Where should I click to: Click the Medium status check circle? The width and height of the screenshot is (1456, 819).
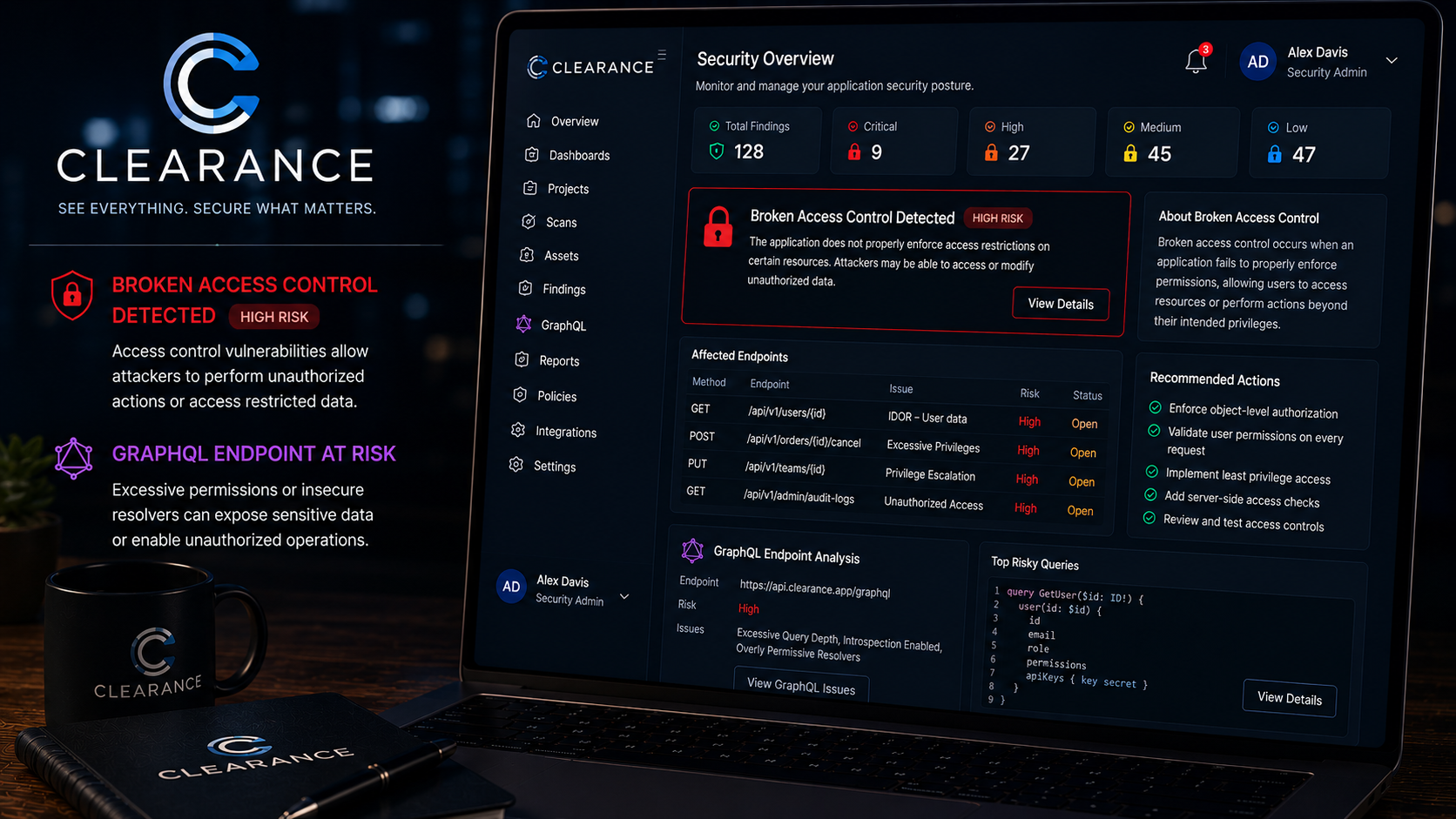1129,127
